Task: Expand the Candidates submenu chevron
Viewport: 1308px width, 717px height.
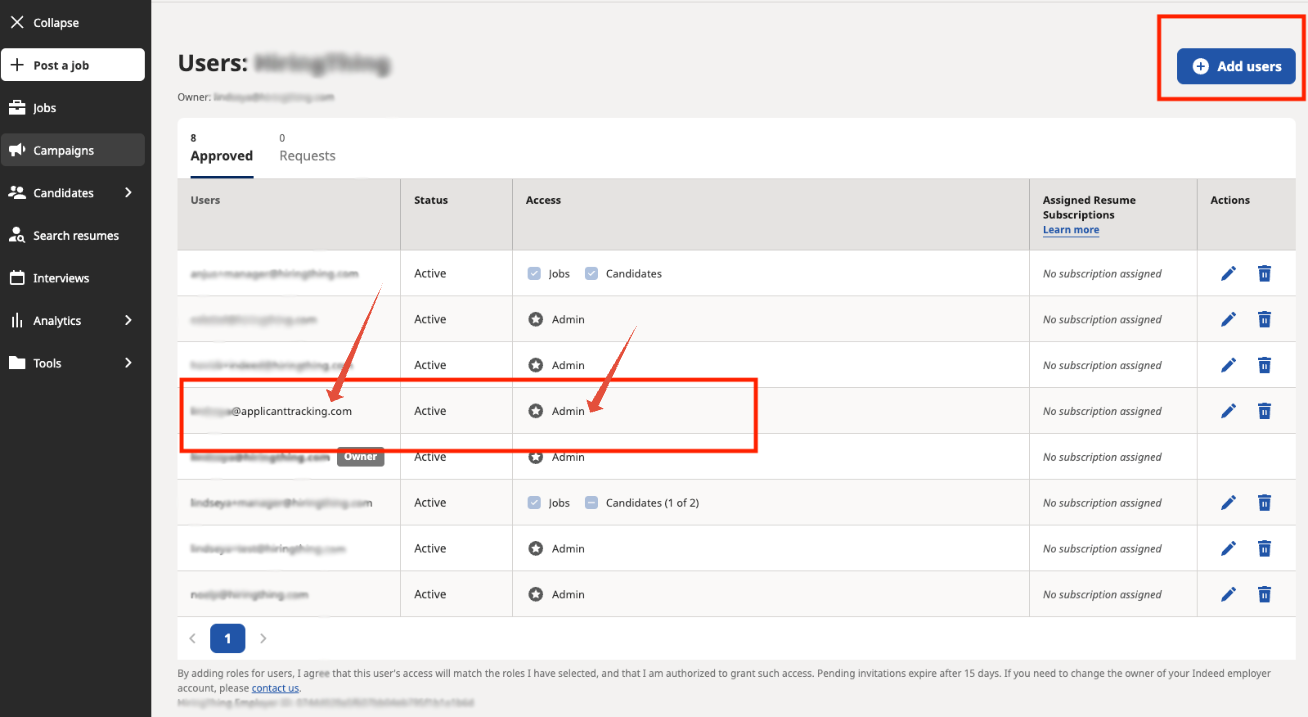Action: (x=128, y=192)
